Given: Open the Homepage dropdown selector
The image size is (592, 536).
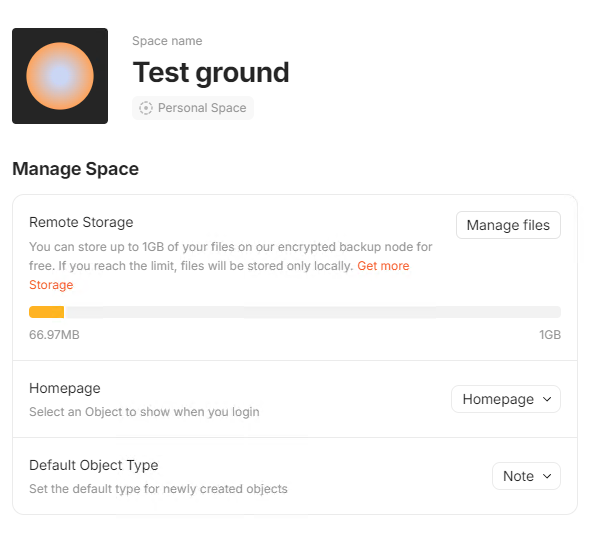Looking at the screenshot, I should point(506,399).
